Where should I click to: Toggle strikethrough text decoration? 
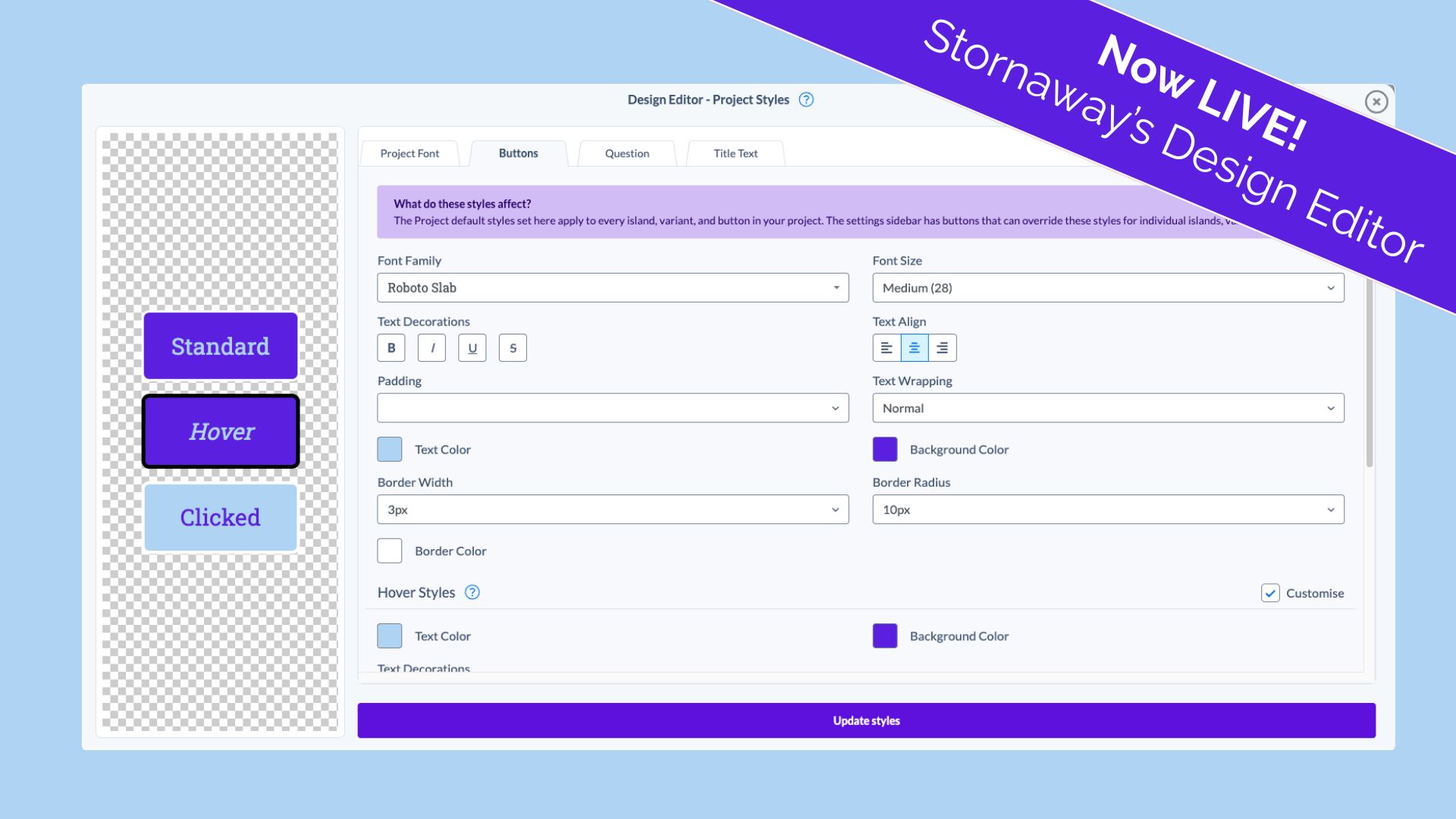pyautogui.click(x=513, y=348)
